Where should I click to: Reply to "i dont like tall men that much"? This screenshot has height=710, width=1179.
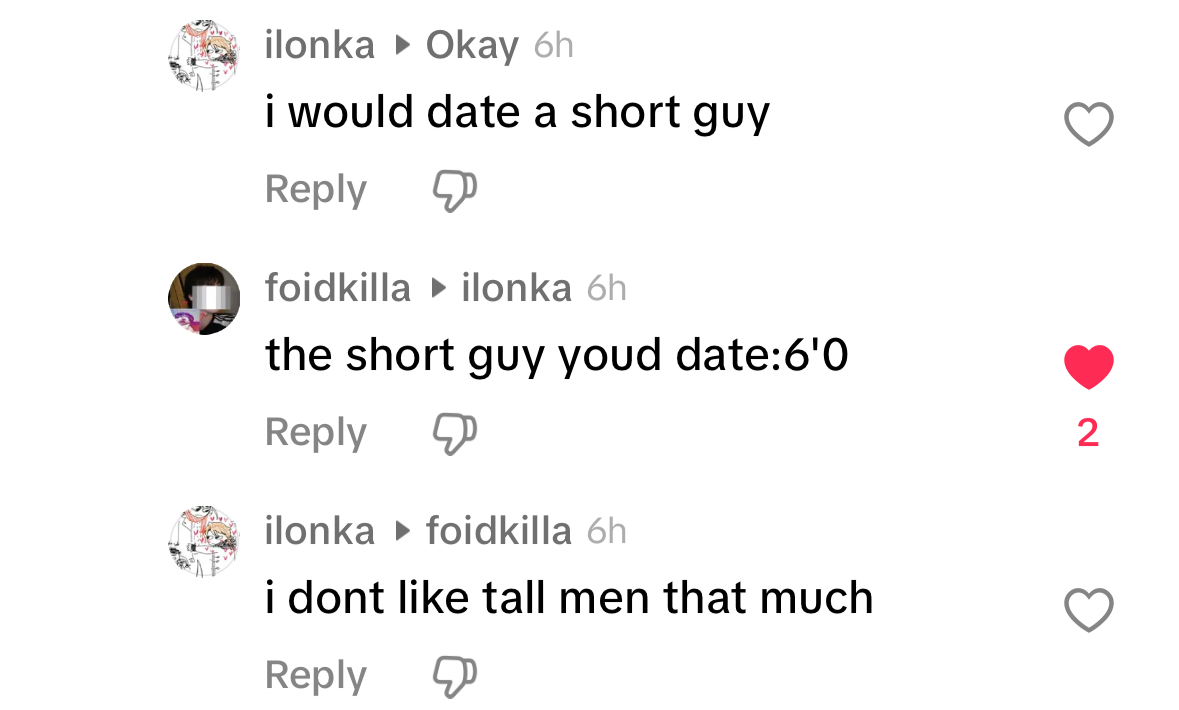pos(316,676)
